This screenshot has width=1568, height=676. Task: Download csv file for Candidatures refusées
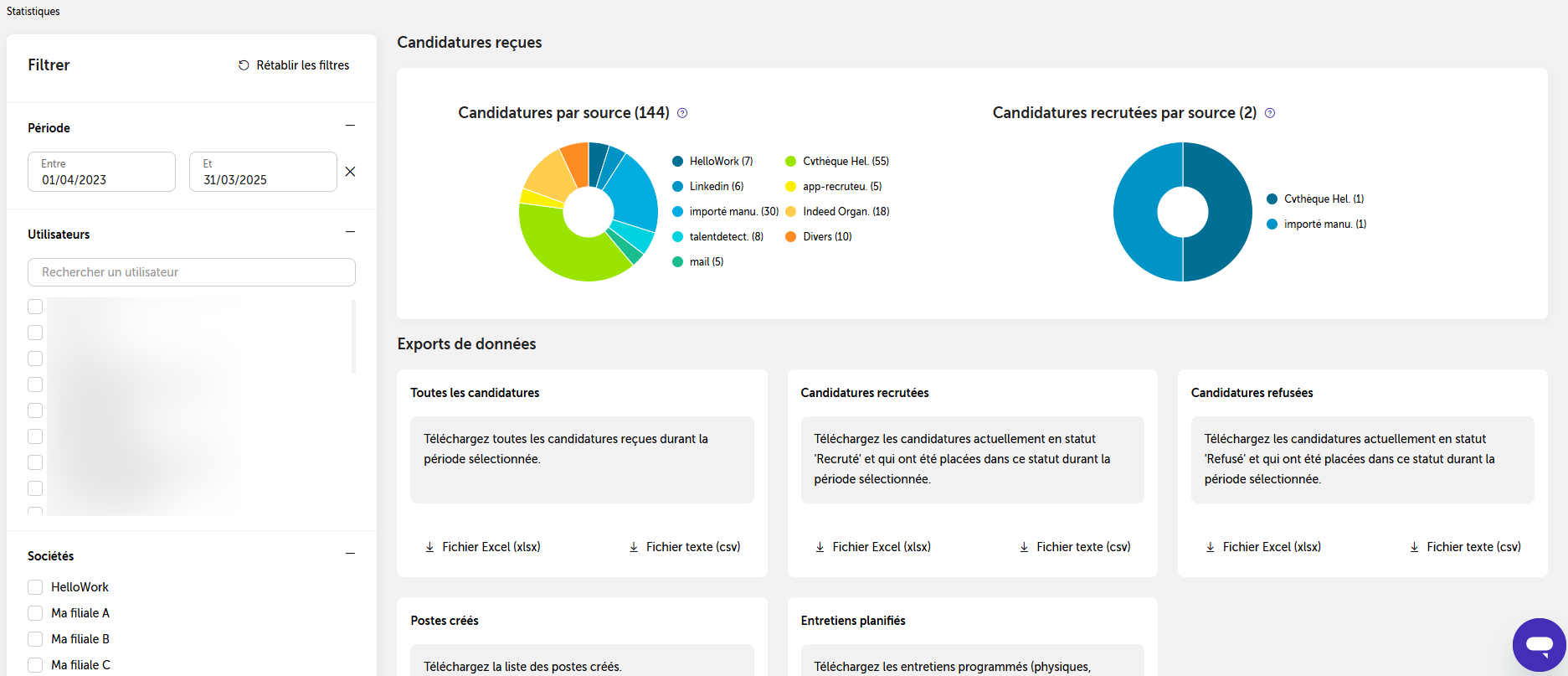coord(1465,547)
